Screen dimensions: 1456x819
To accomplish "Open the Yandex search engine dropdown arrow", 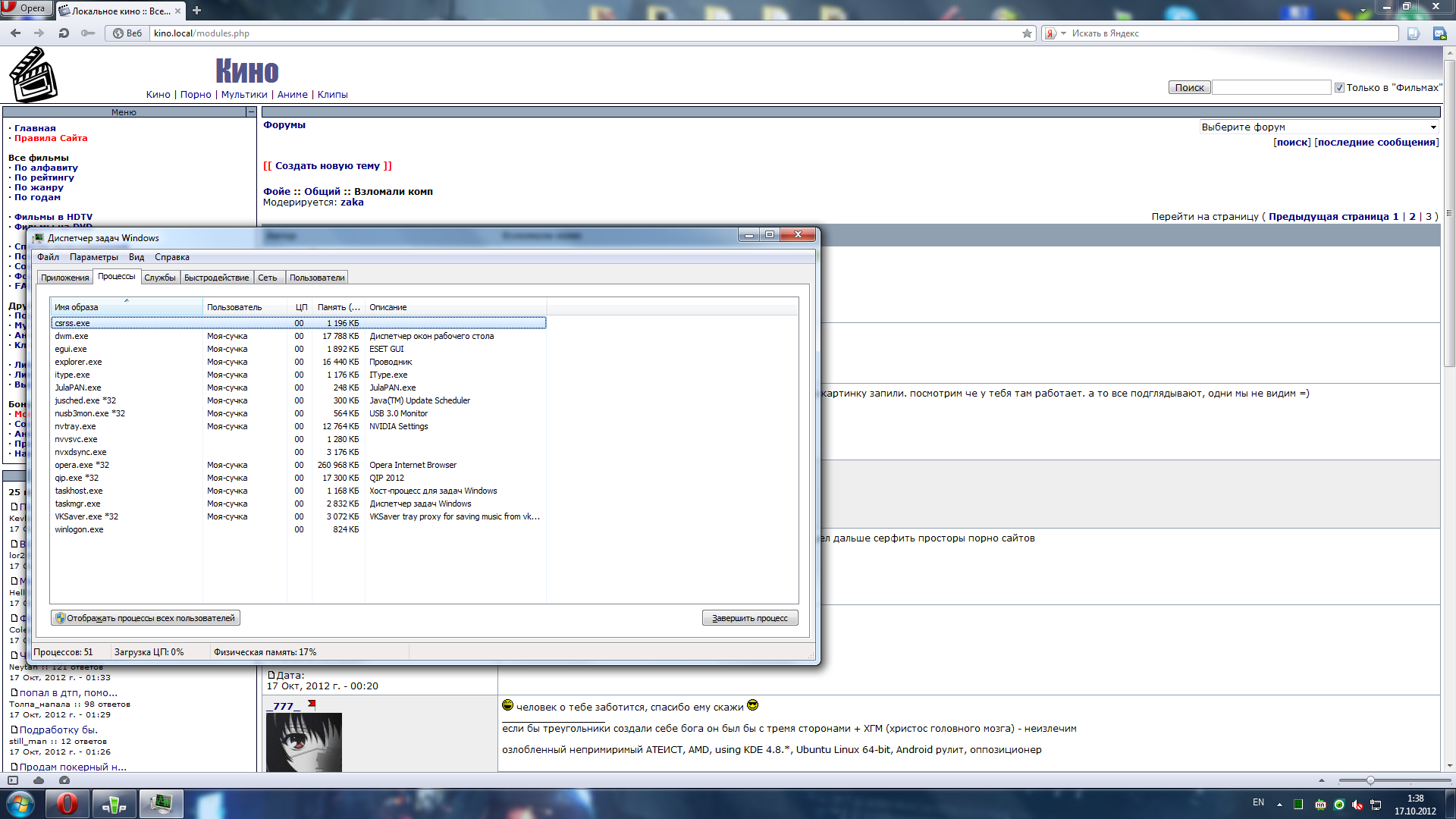I will [1063, 33].
